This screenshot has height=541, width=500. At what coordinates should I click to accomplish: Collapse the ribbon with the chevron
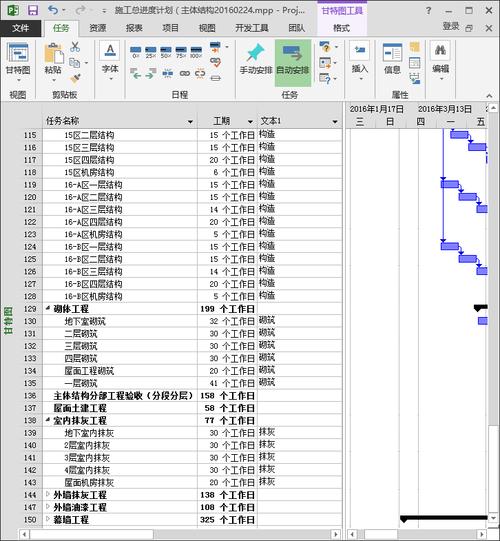[489, 96]
